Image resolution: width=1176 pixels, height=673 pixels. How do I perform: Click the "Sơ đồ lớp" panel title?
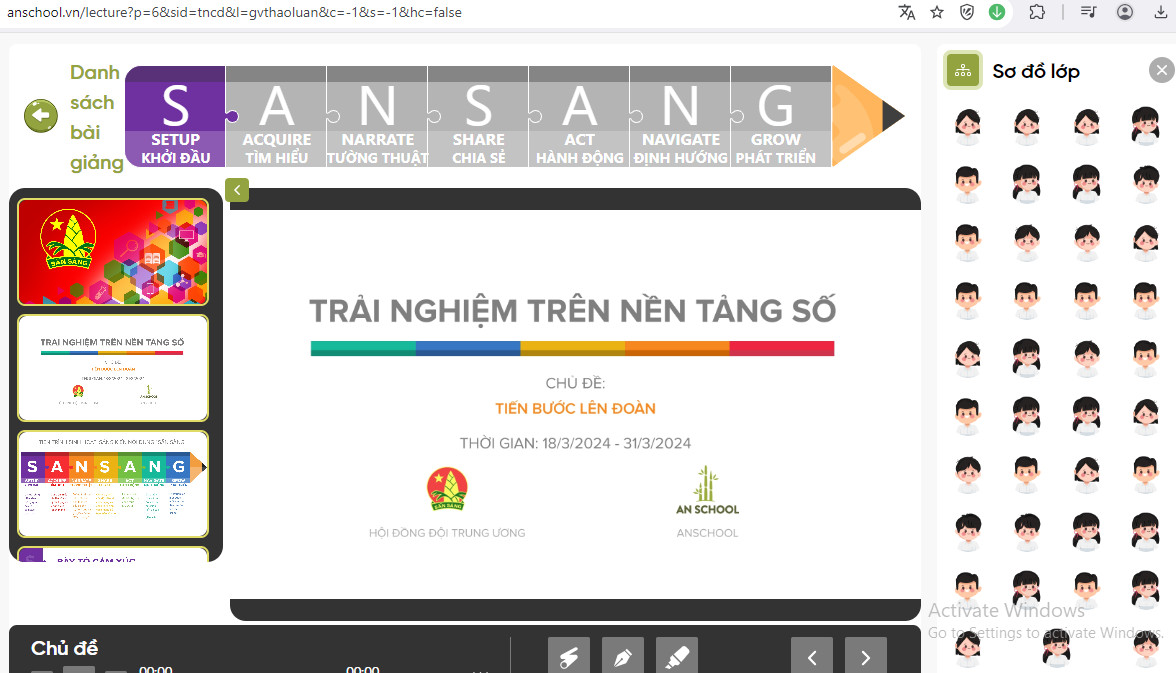coord(1036,71)
